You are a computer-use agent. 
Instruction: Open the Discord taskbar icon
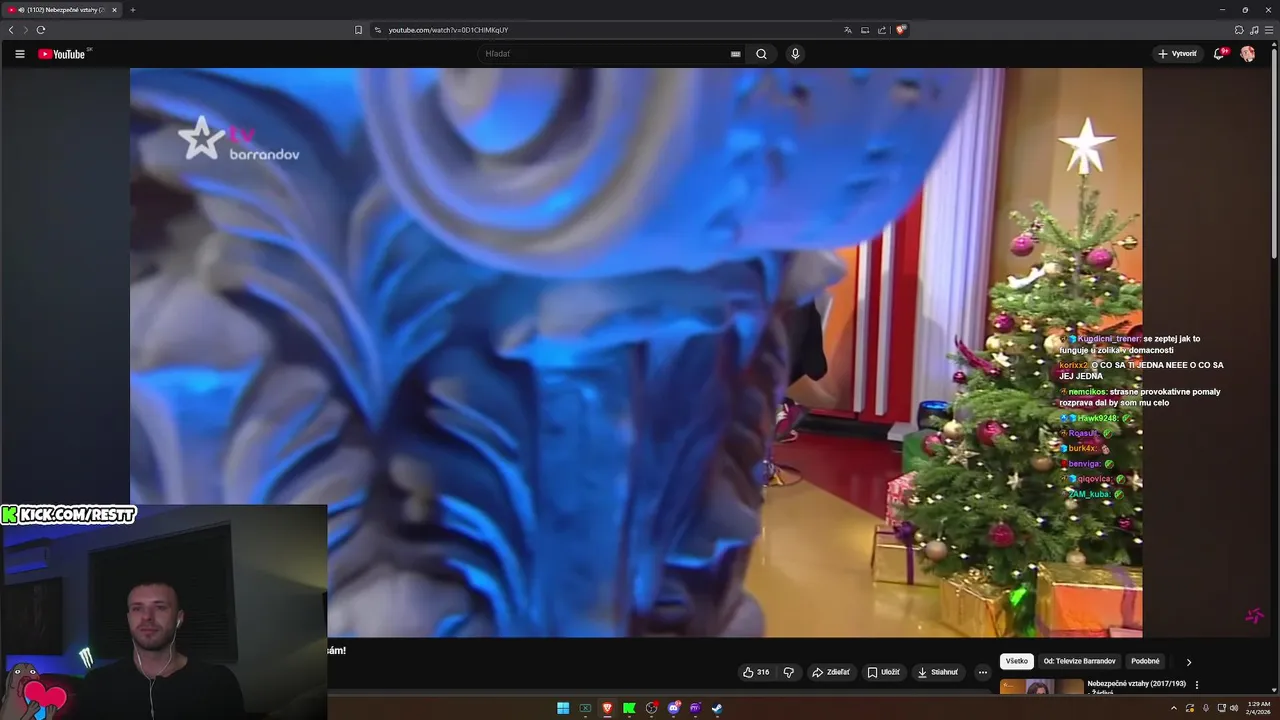coord(674,708)
